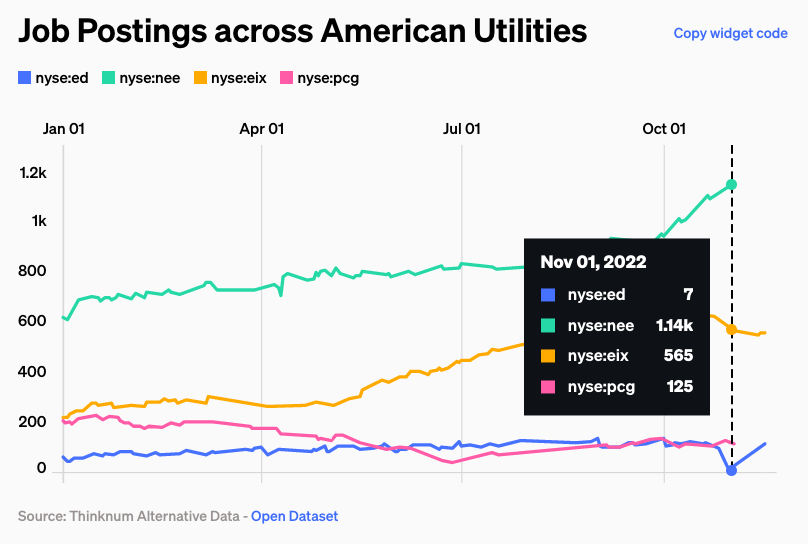The width and height of the screenshot is (808, 544).
Task: Click the orange nyse:eix data point marker
Action: 731,330
